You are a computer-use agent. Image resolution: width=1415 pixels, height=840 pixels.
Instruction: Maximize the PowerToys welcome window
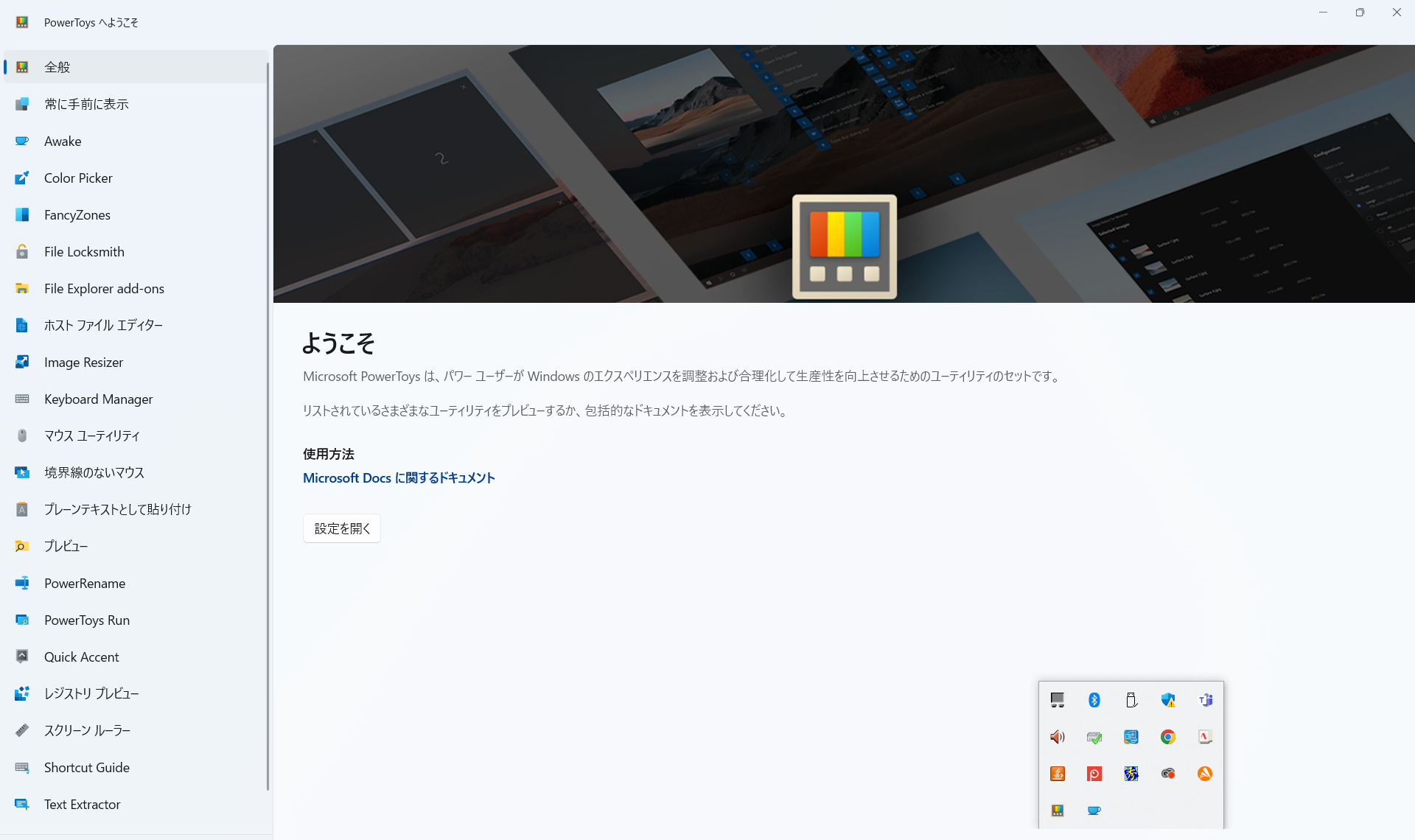coord(1360,13)
